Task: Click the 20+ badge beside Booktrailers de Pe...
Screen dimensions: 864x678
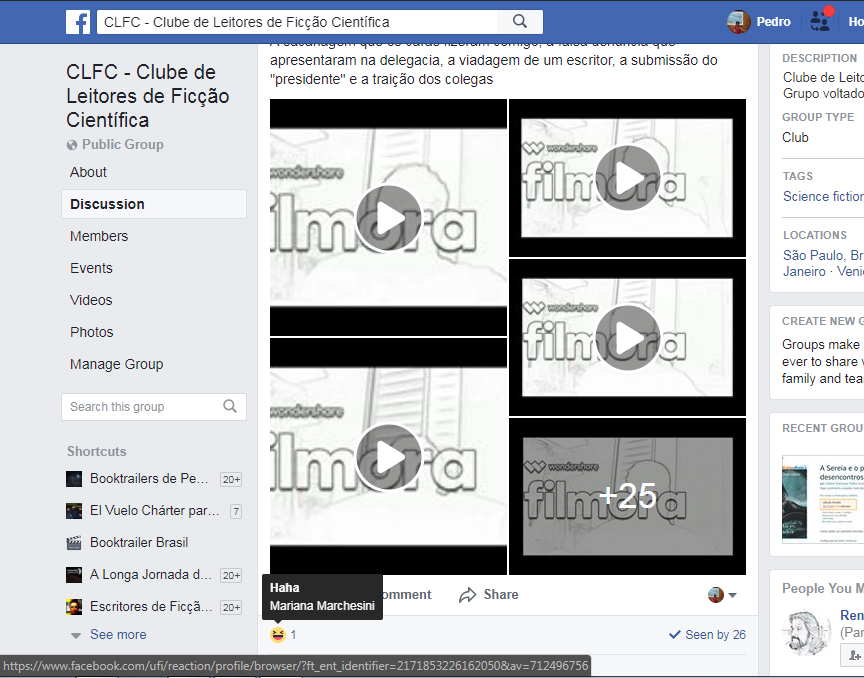Action: pyautogui.click(x=231, y=480)
